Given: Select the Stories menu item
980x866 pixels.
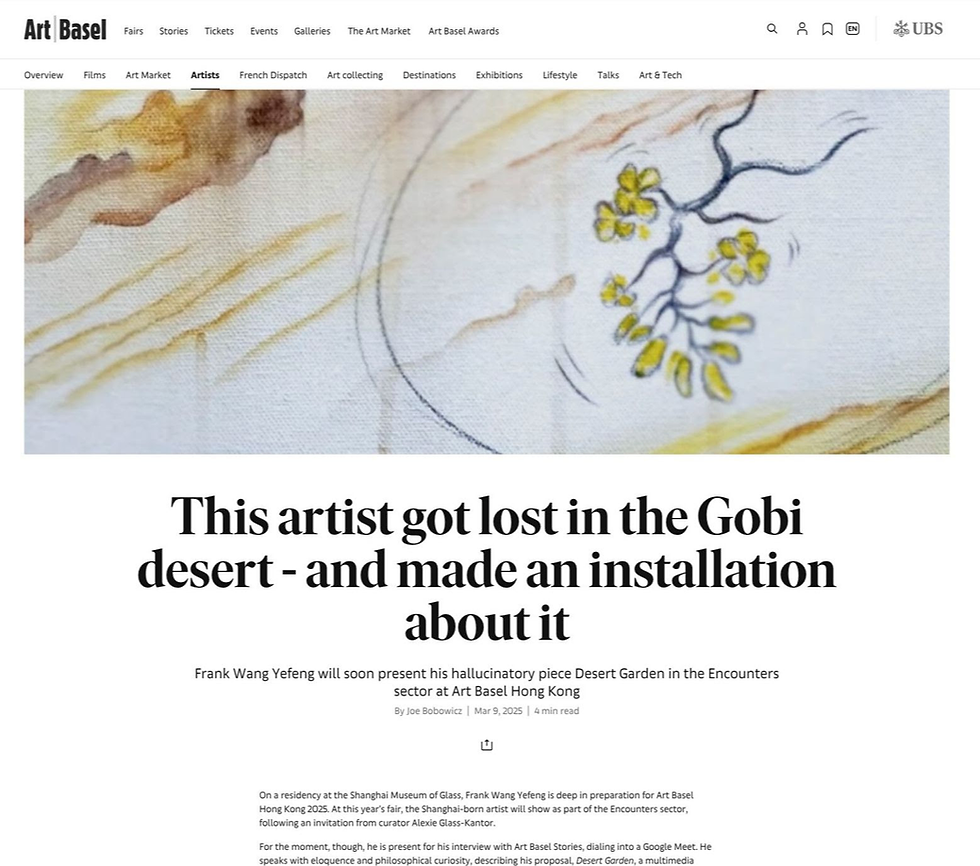Looking at the screenshot, I should [173, 31].
